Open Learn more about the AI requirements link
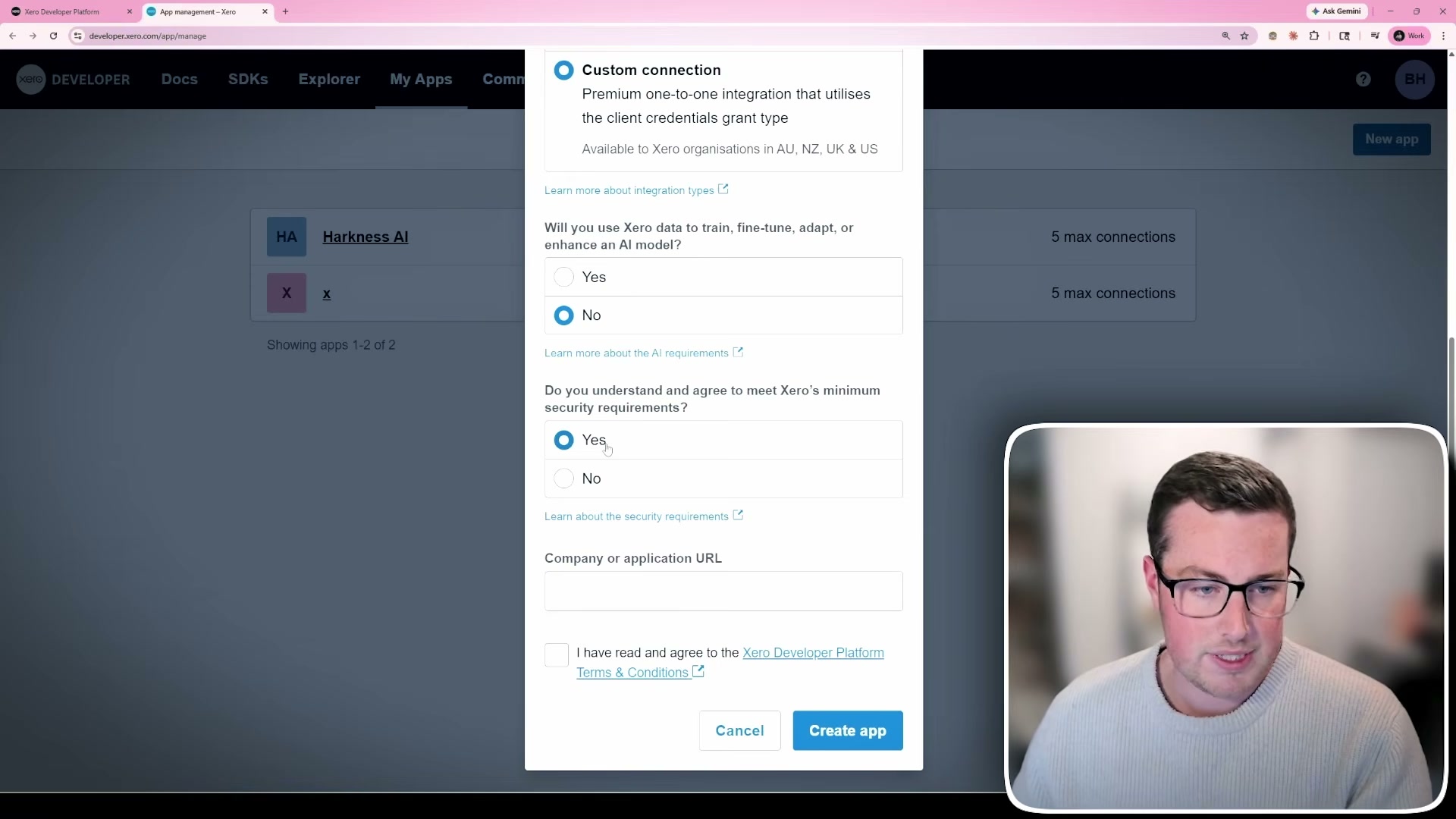The image size is (1456, 819). (644, 353)
